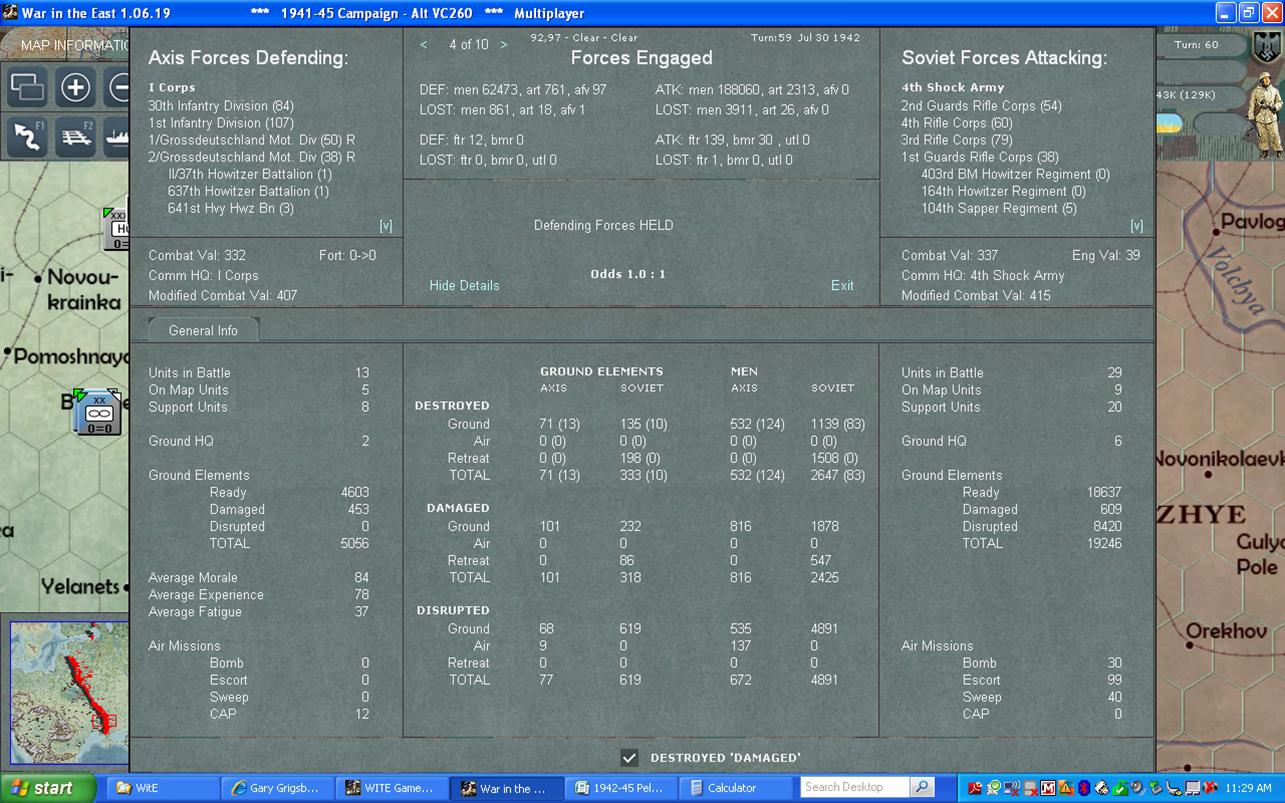This screenshot has height=803, width=1285.
Task: Select 1/Grossdeutschland Mot. Div (50) entry
Action: (x=252, y=140)
